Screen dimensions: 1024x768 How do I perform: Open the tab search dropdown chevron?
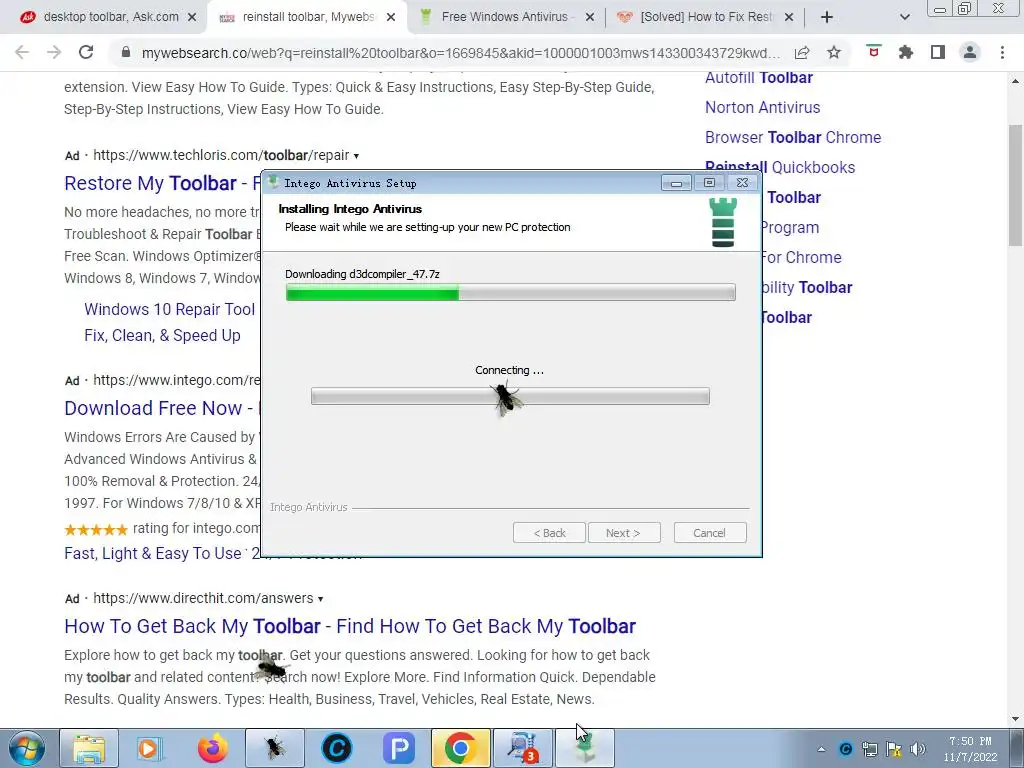click(904, 17)
